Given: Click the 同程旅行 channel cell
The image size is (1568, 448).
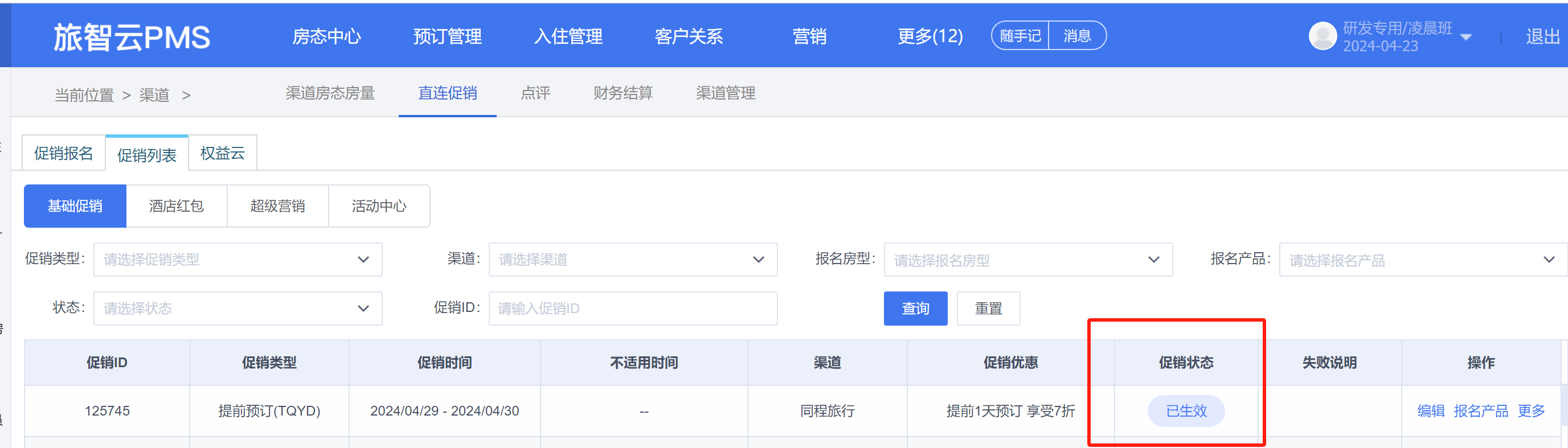Looking at the screenshot, I should point(827,411).
